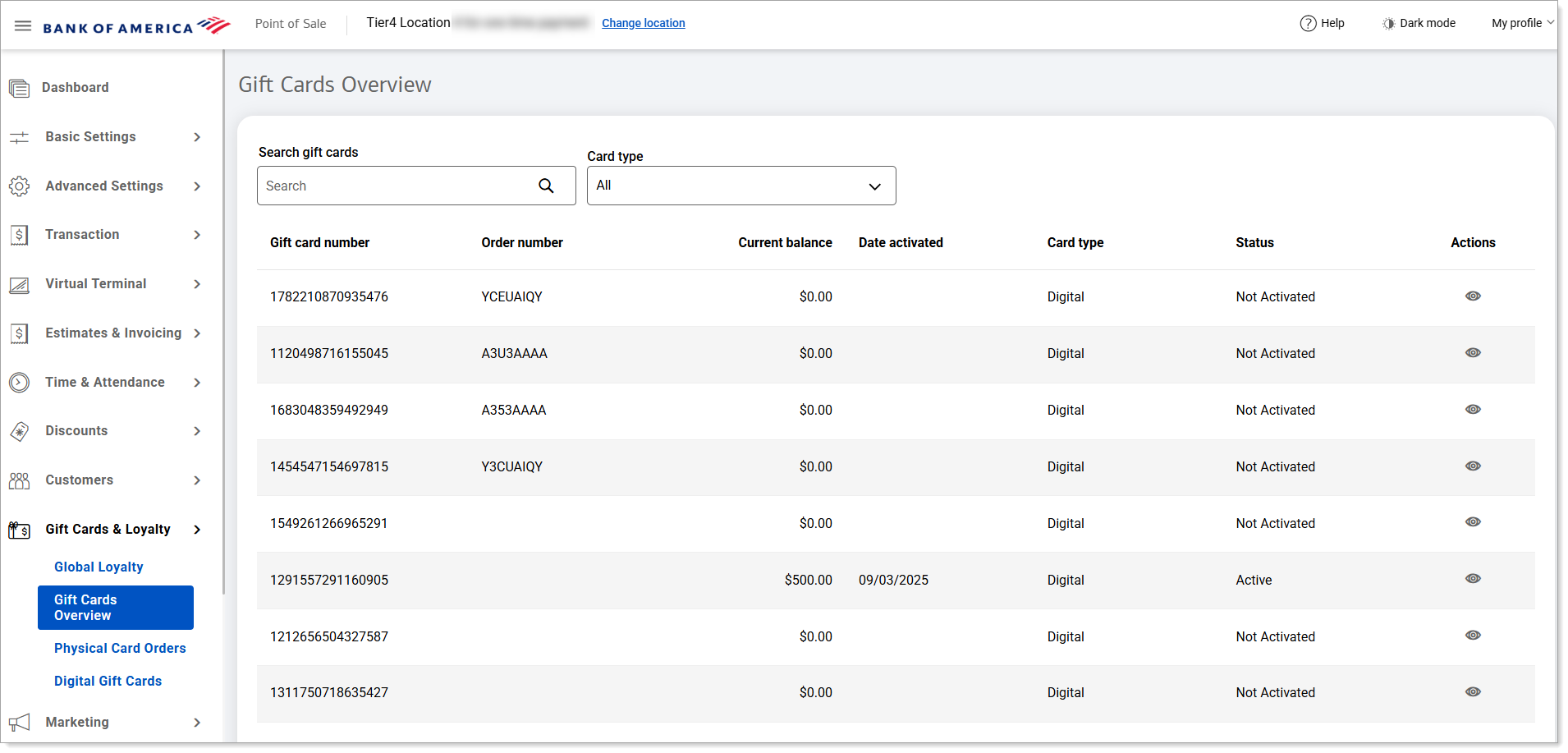Viewport: 1568px width, 753px height.
Task: Click the Change location link
Action: tap(643, 24)
